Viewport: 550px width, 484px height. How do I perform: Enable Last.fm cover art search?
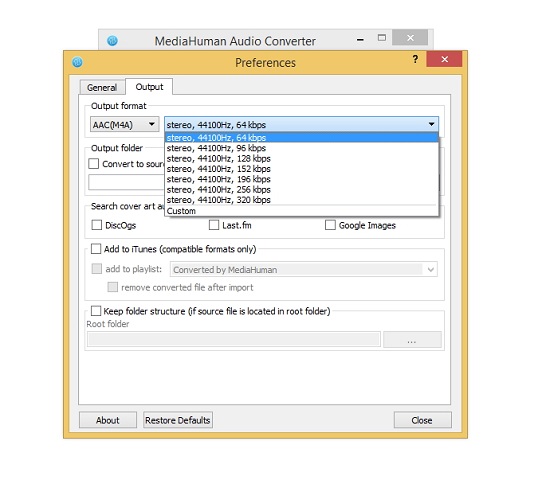point(214,225)
